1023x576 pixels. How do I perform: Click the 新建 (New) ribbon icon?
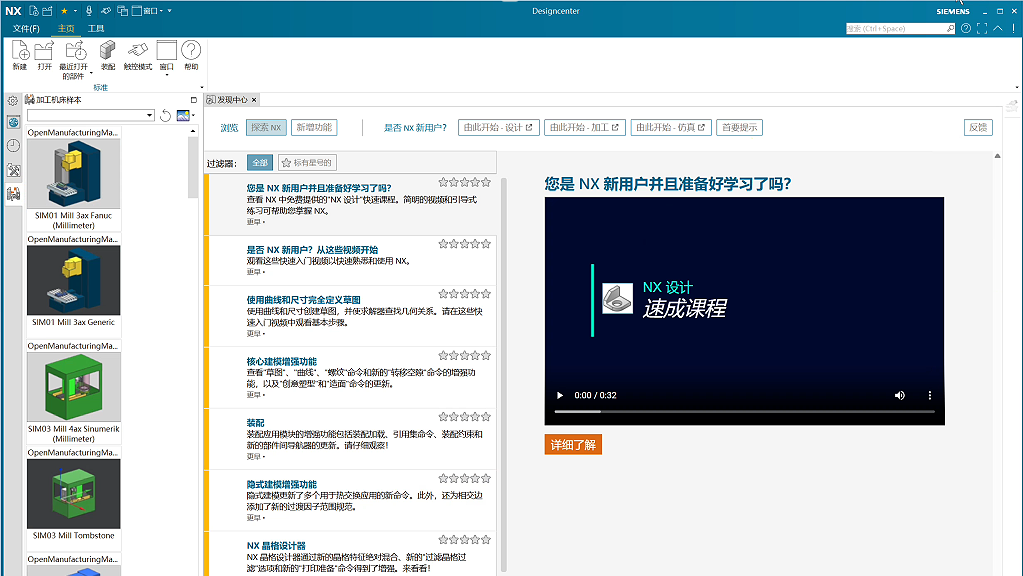(x=20, y=55)
